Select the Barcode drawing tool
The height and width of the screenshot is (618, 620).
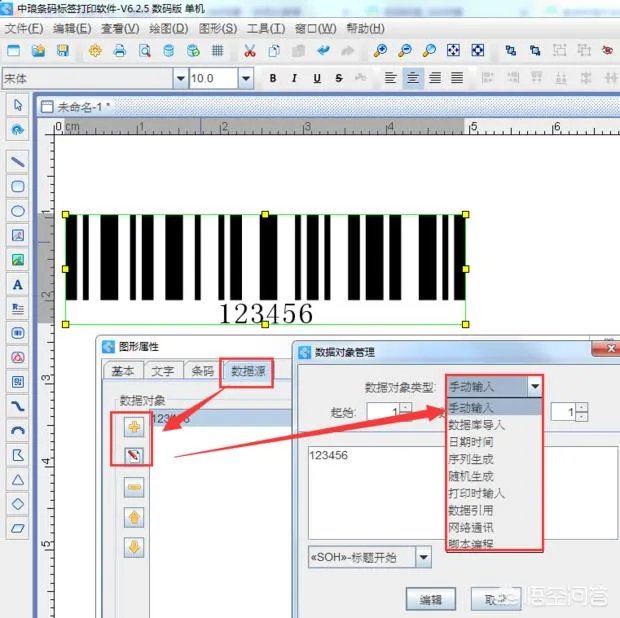click(18, 333)
